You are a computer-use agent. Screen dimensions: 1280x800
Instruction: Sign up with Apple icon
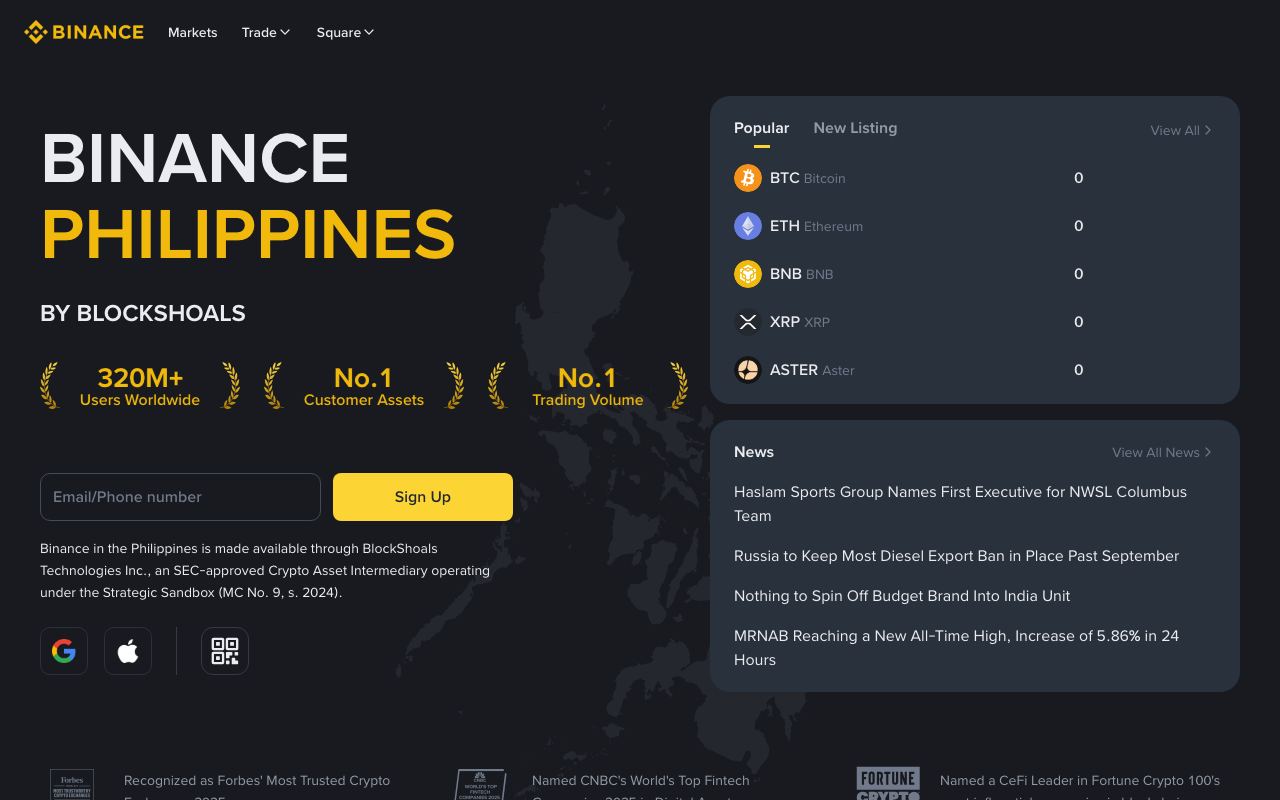point(128,651)
